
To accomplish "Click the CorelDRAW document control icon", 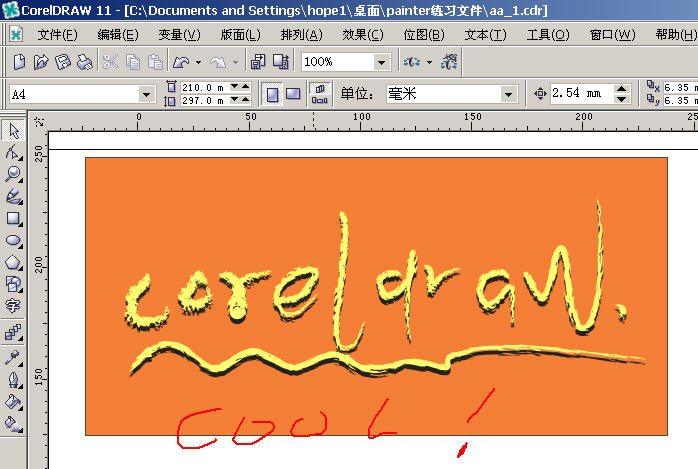I will point(16,34).
